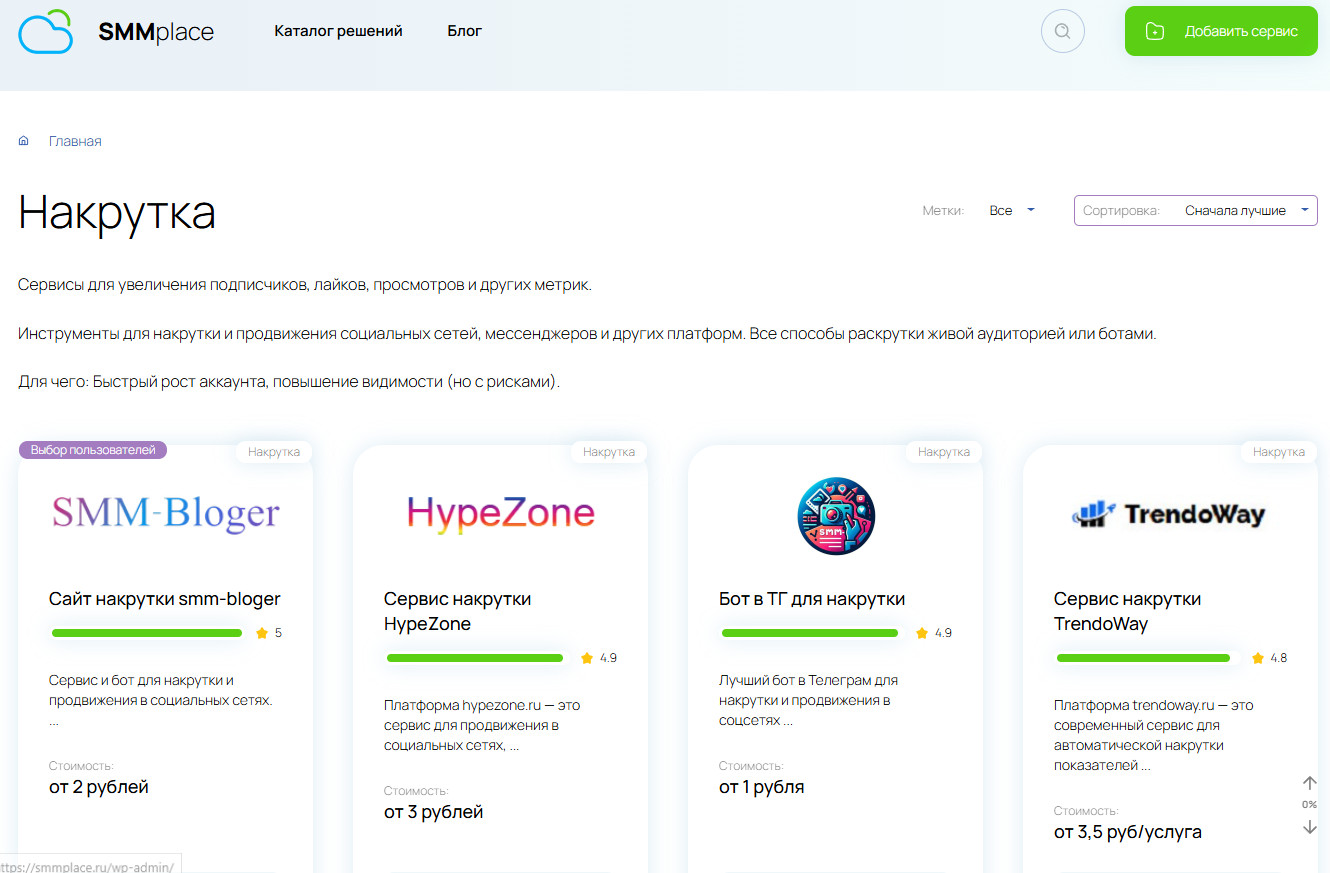The height and width of the screenshot is (873, 1330).
Task: Click the home breadcrumb icon
Action: (x=24, y=141)
